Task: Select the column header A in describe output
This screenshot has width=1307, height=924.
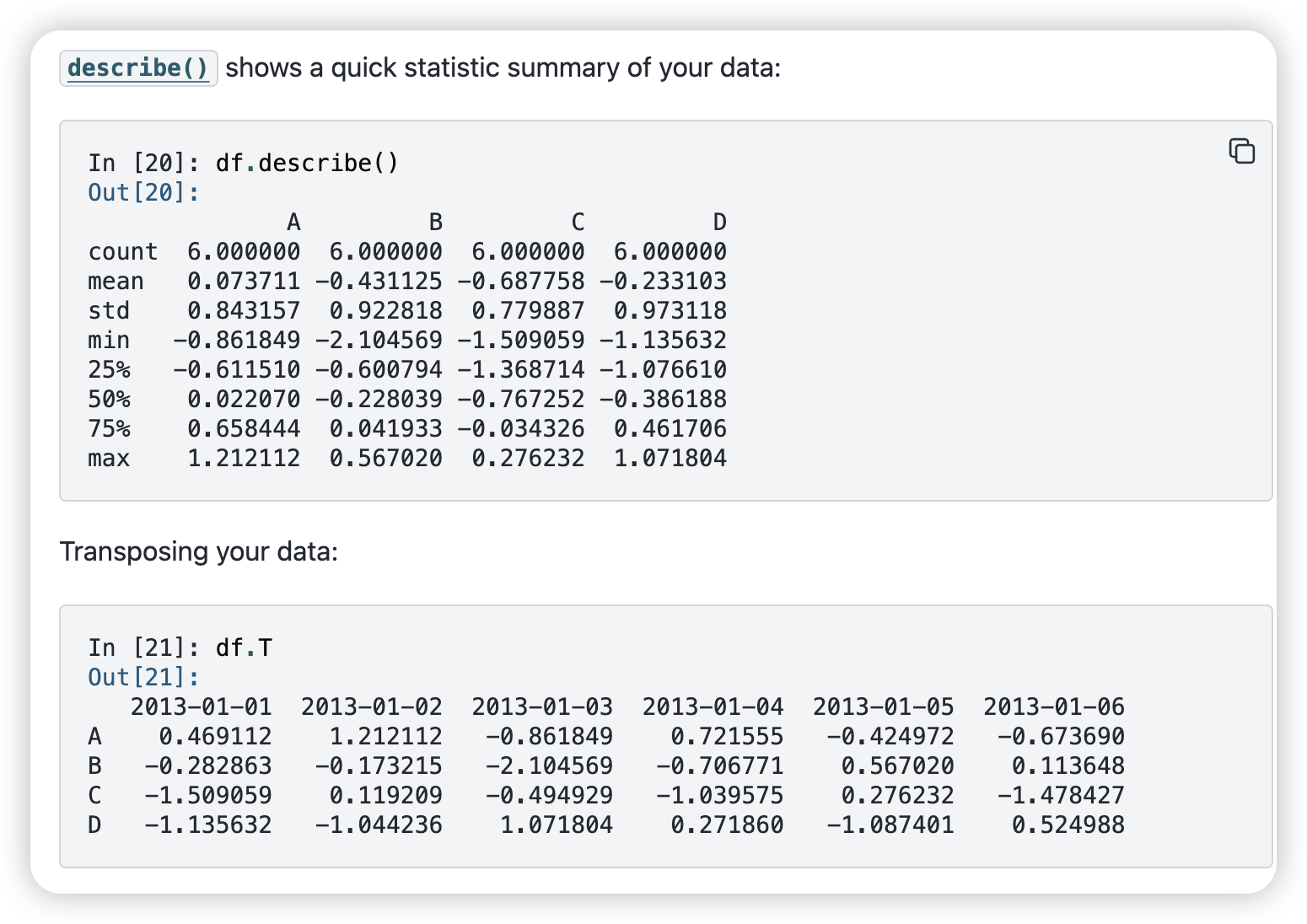Action: point(293,222)
